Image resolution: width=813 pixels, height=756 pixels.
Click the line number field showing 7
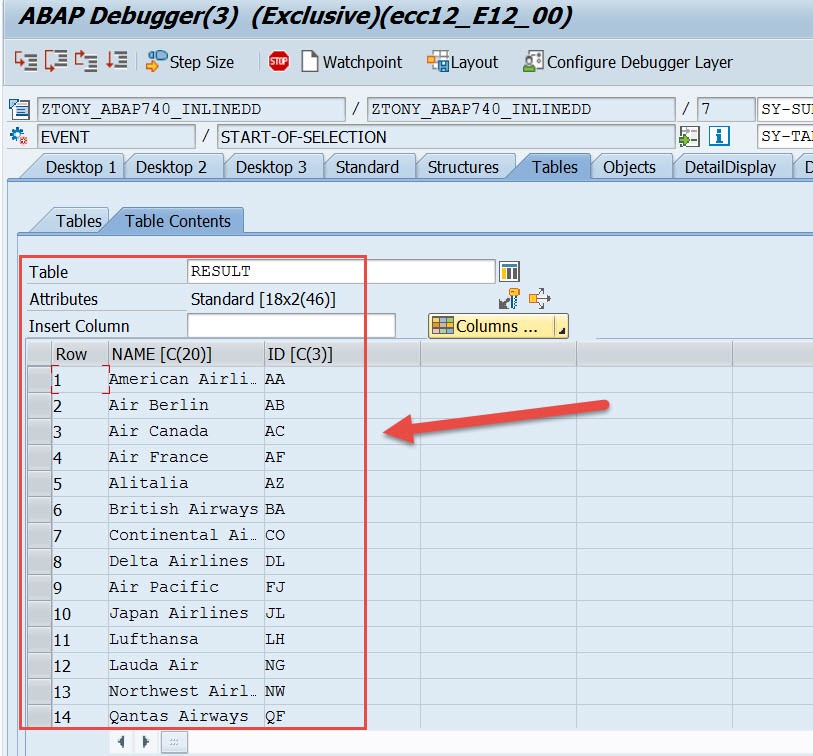[x=725, y=109]
